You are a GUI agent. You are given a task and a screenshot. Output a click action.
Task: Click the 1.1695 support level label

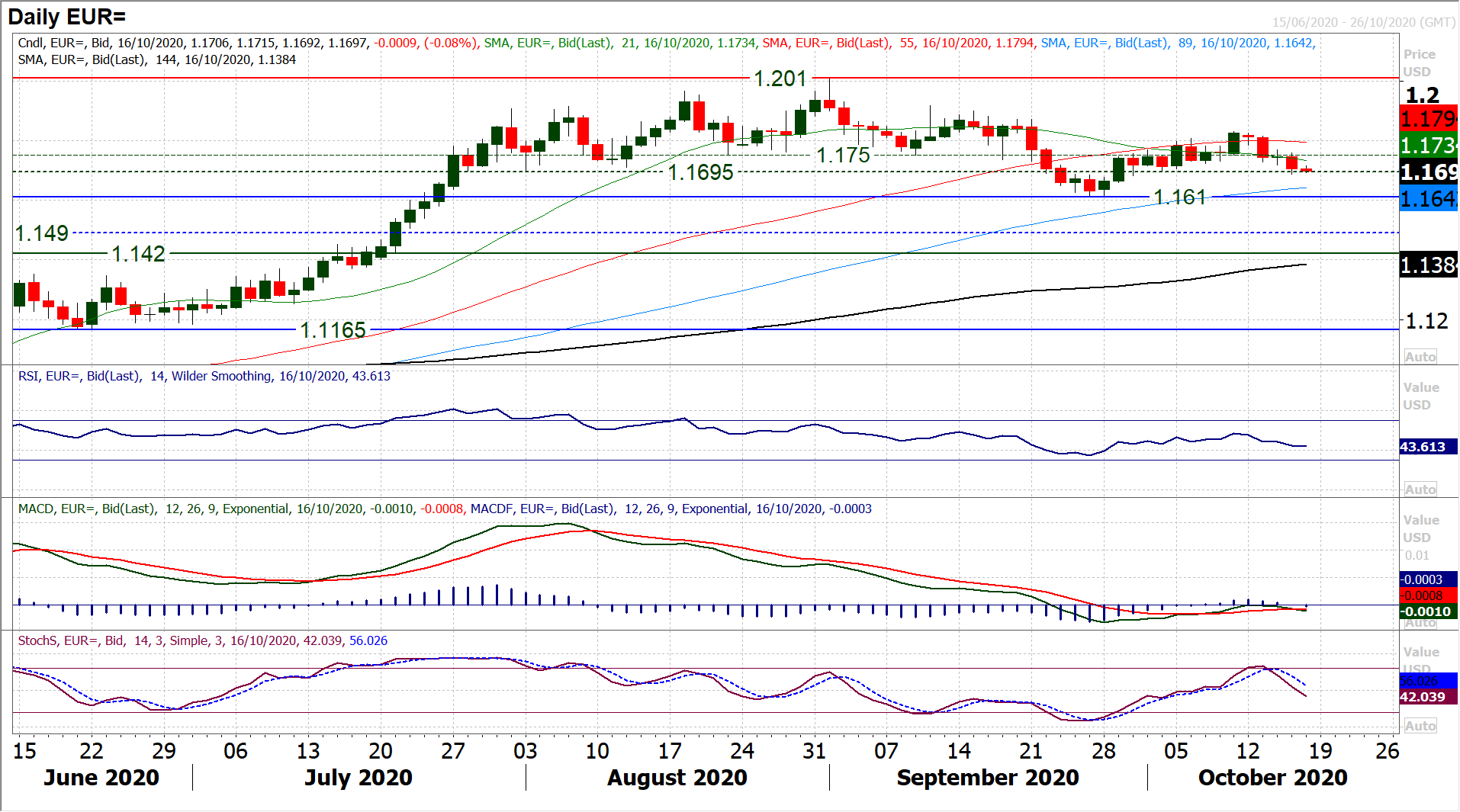click(700, 172)
